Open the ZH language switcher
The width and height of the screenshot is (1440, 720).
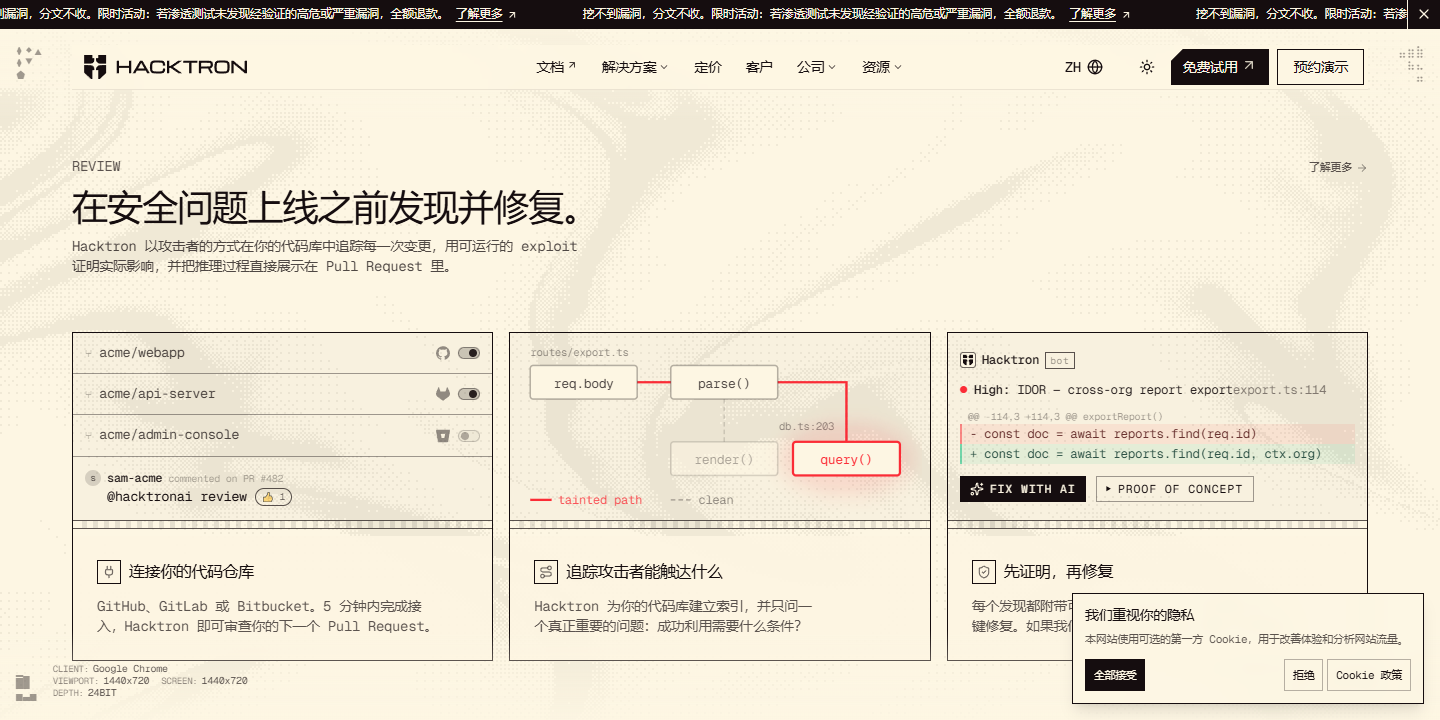pyautogui.click(x=1084, y=67)
